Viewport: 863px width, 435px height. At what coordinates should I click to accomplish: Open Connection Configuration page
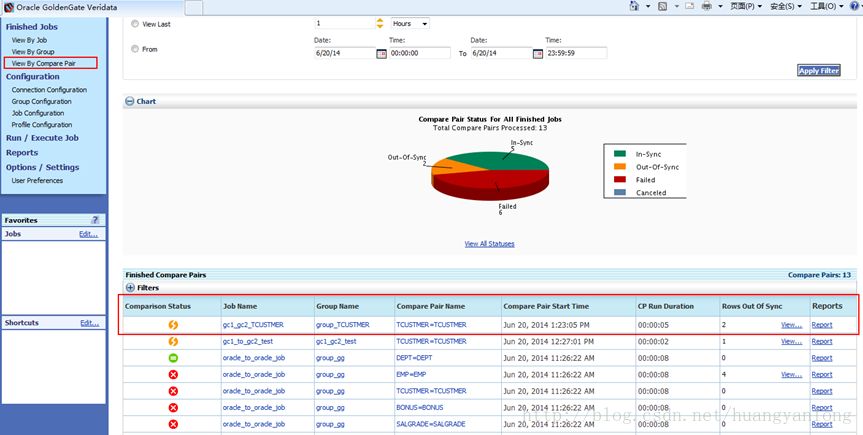click(49, 90)
